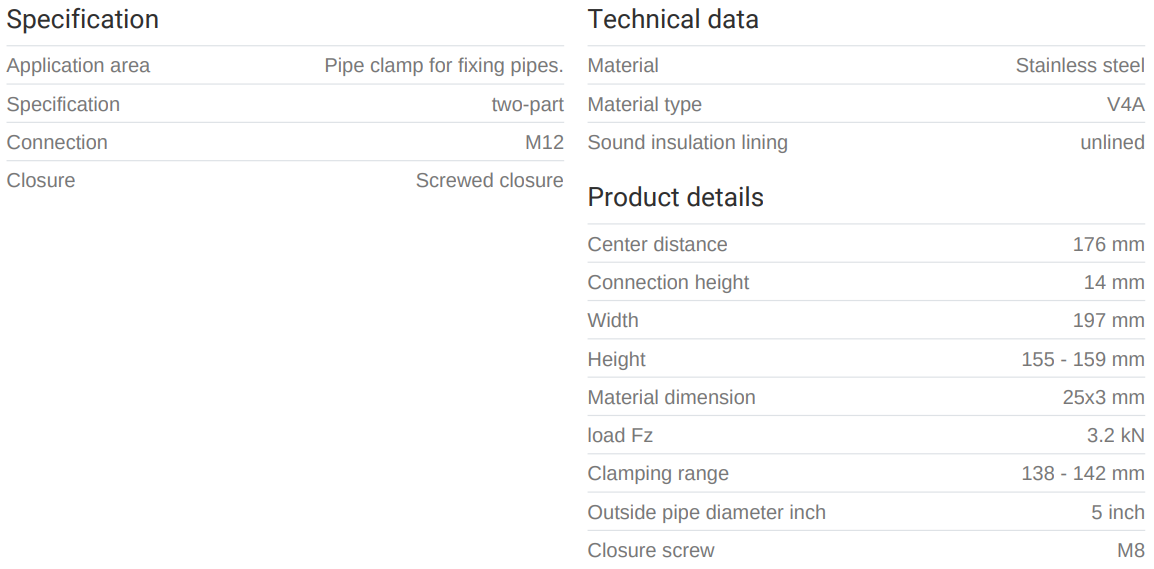
Task: Click the "Stainless steel" material value
Action: pos(1080,66)
